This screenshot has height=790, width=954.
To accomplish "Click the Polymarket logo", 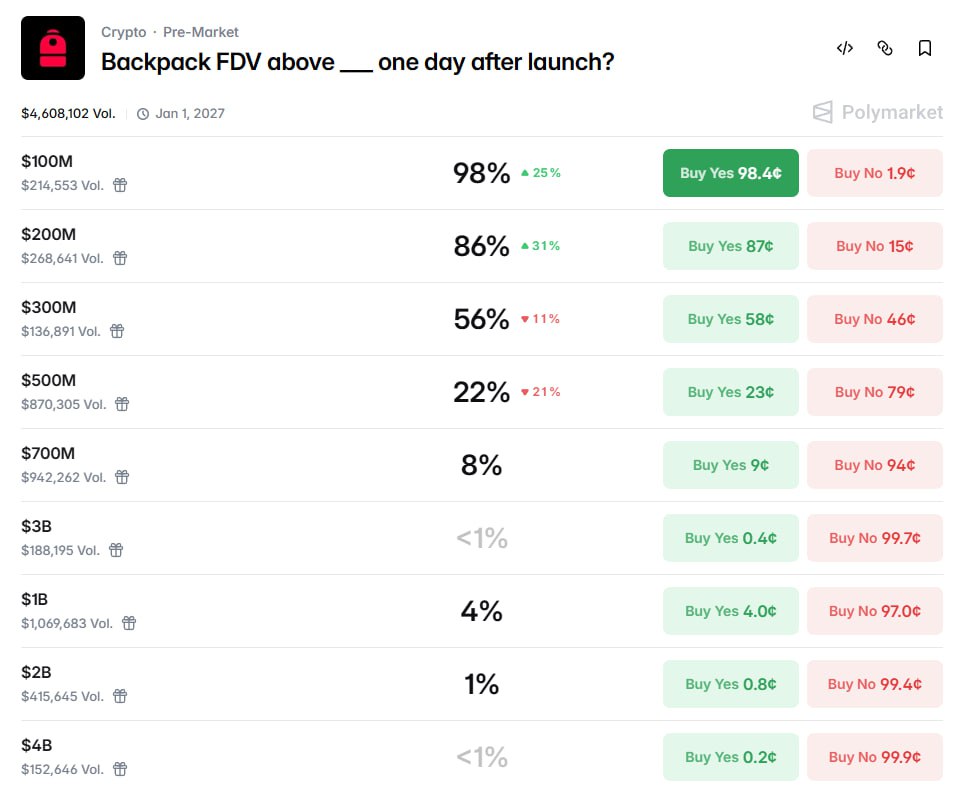I will [x=877, y=113].
